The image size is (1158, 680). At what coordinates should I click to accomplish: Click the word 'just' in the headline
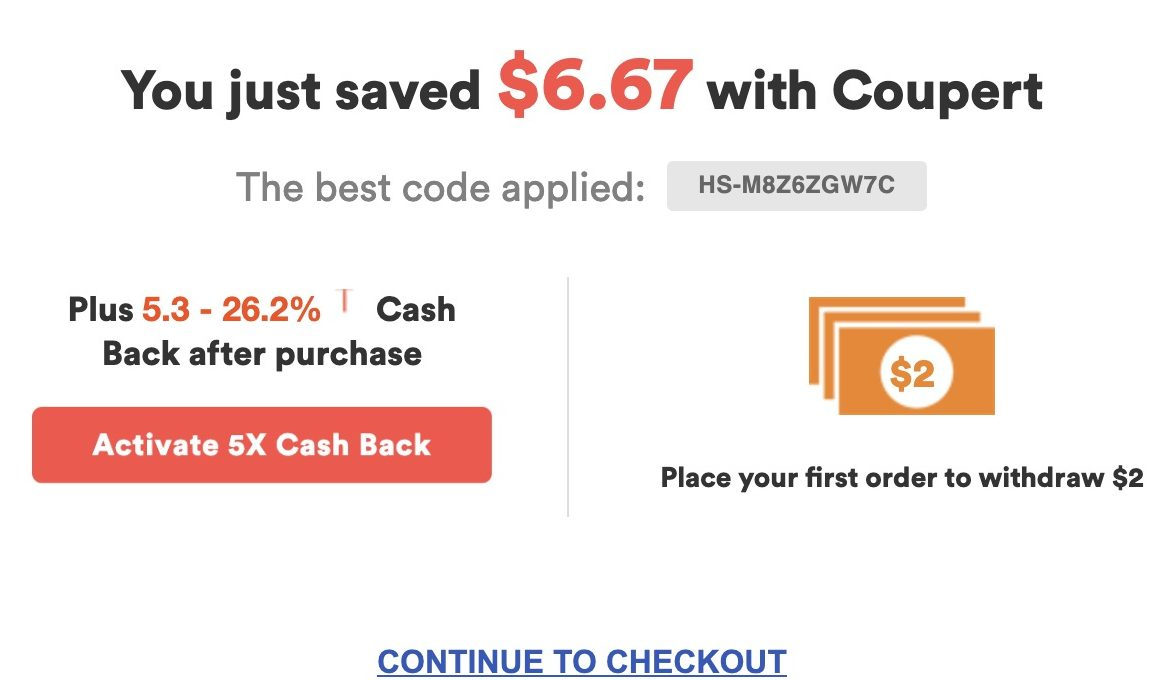(x=273, y=92)
